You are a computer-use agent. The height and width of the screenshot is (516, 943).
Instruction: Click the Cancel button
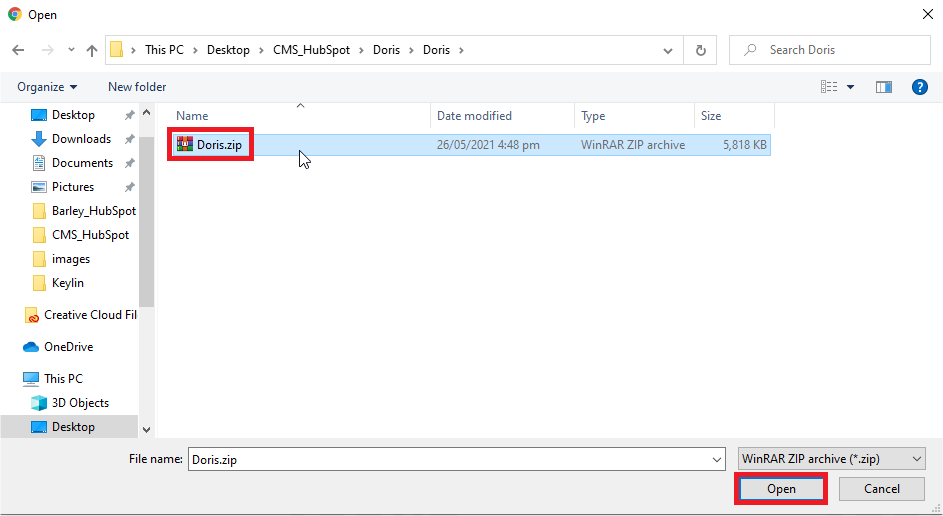(x=881, y=489)
